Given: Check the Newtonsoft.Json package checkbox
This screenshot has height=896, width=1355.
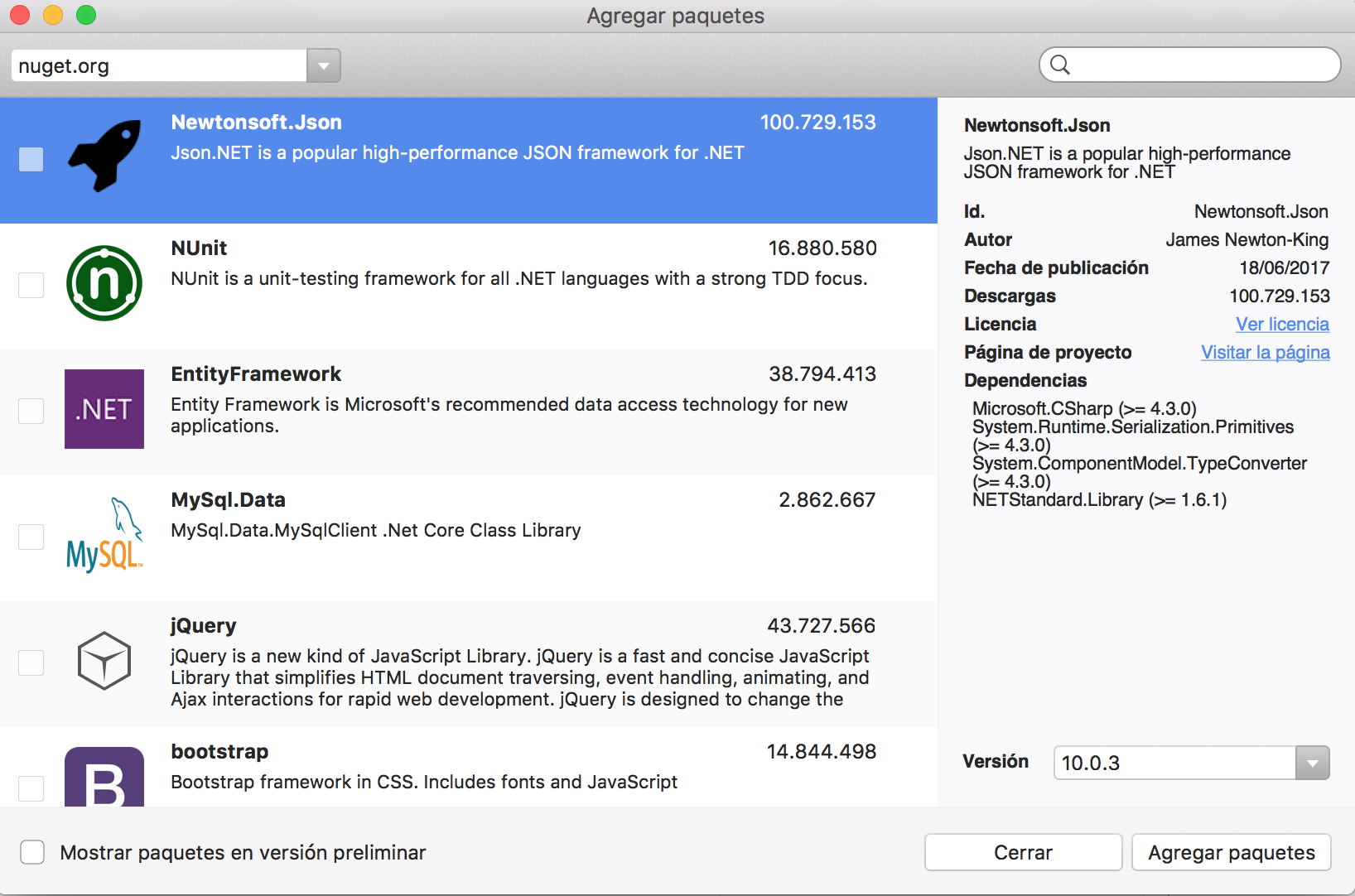Looking at the screenshot, I should 31,159.
